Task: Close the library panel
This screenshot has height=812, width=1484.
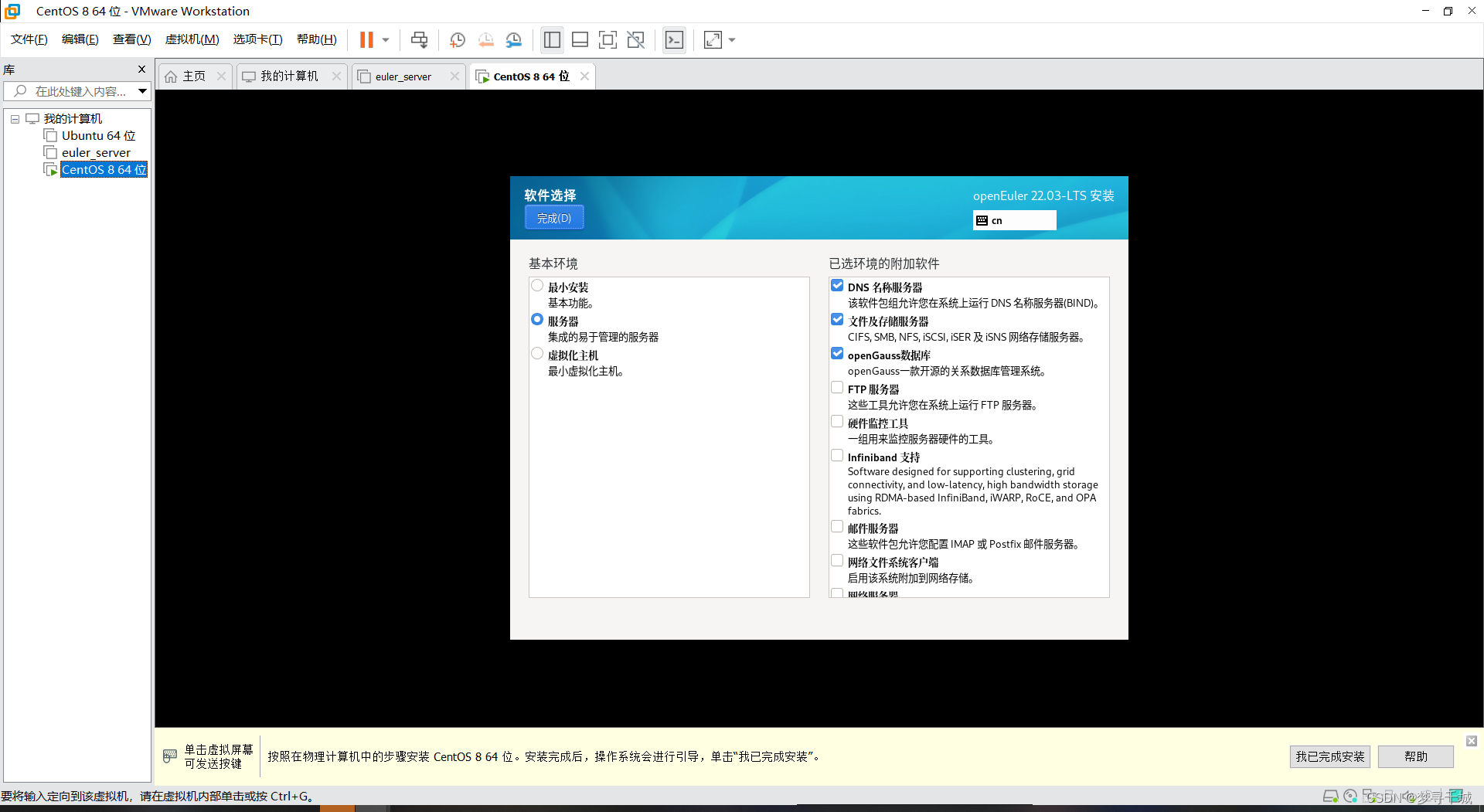Action: tap(141, 70)
